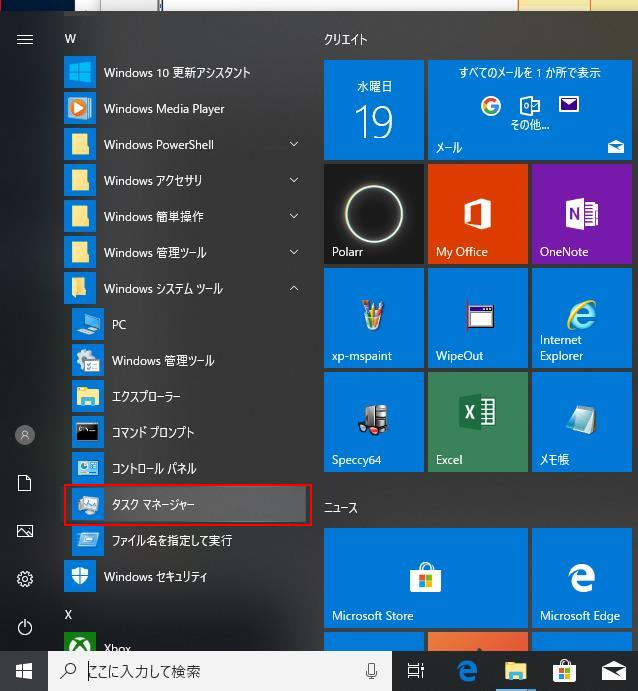This screenshot has height=691, width=638.
Task: Open the WipeOut tile
Action: pyautogui.click(x=477, y=318)
